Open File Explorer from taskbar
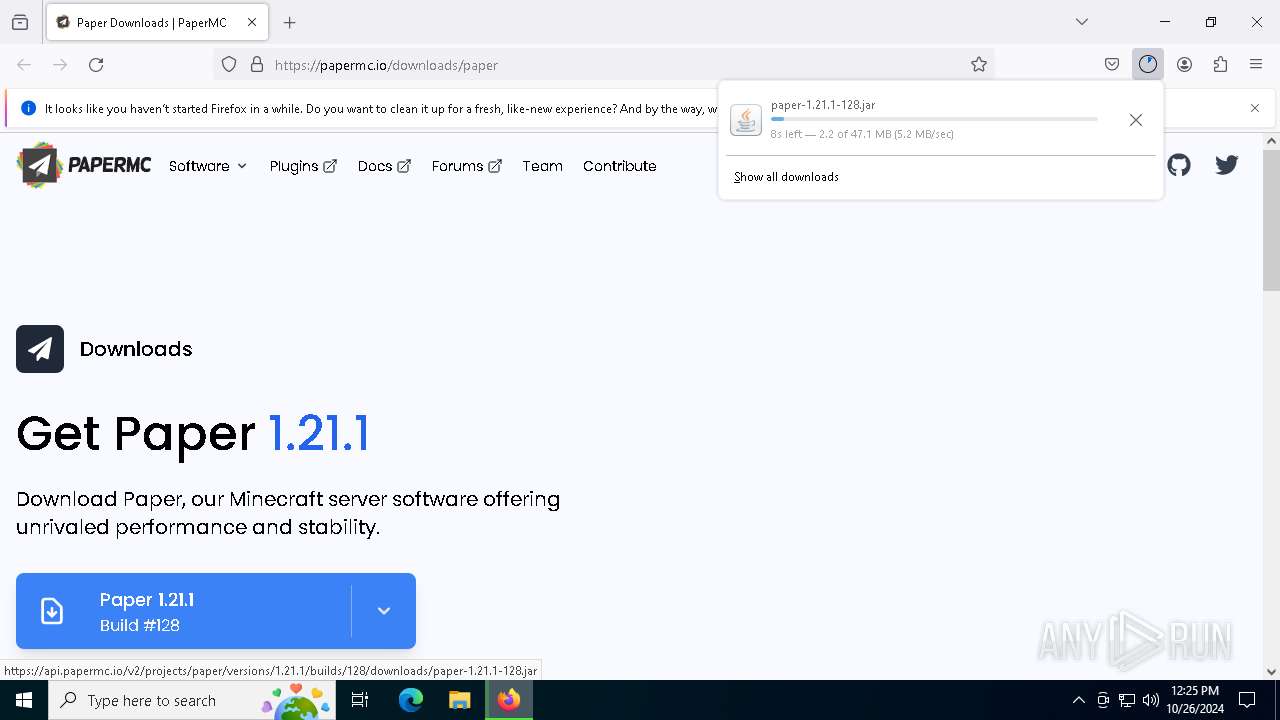Viewport: 1280px width, 720px height. [459, 700]
